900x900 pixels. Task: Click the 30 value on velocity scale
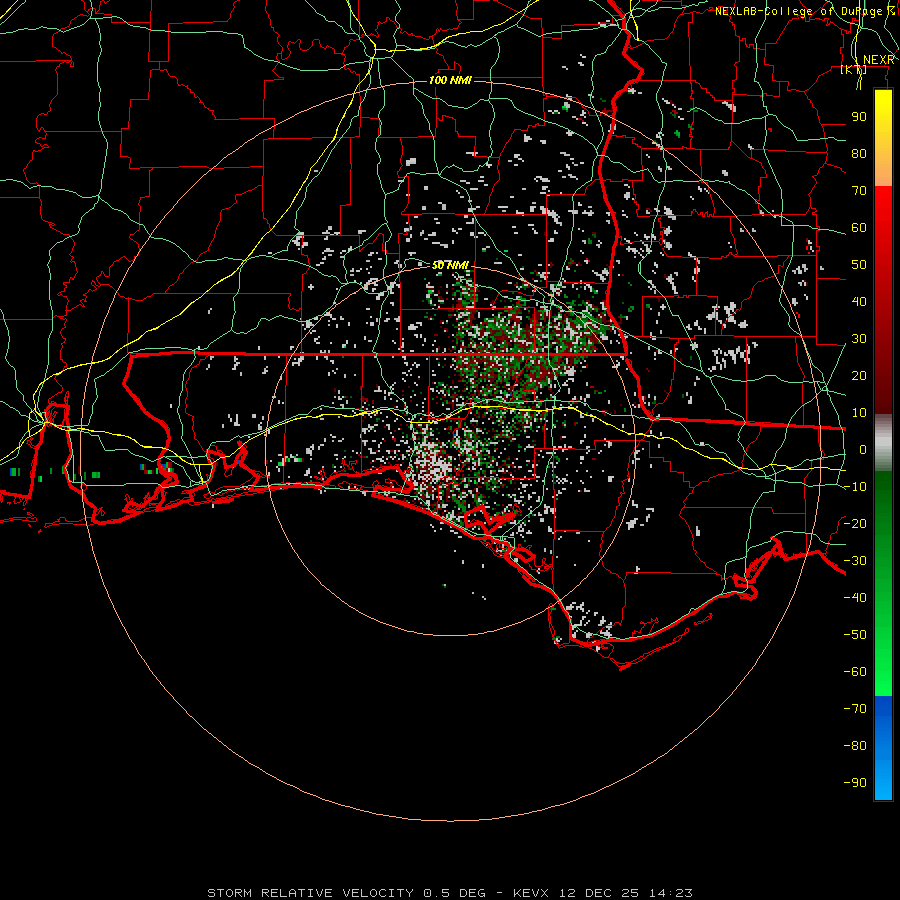point(859,339)
